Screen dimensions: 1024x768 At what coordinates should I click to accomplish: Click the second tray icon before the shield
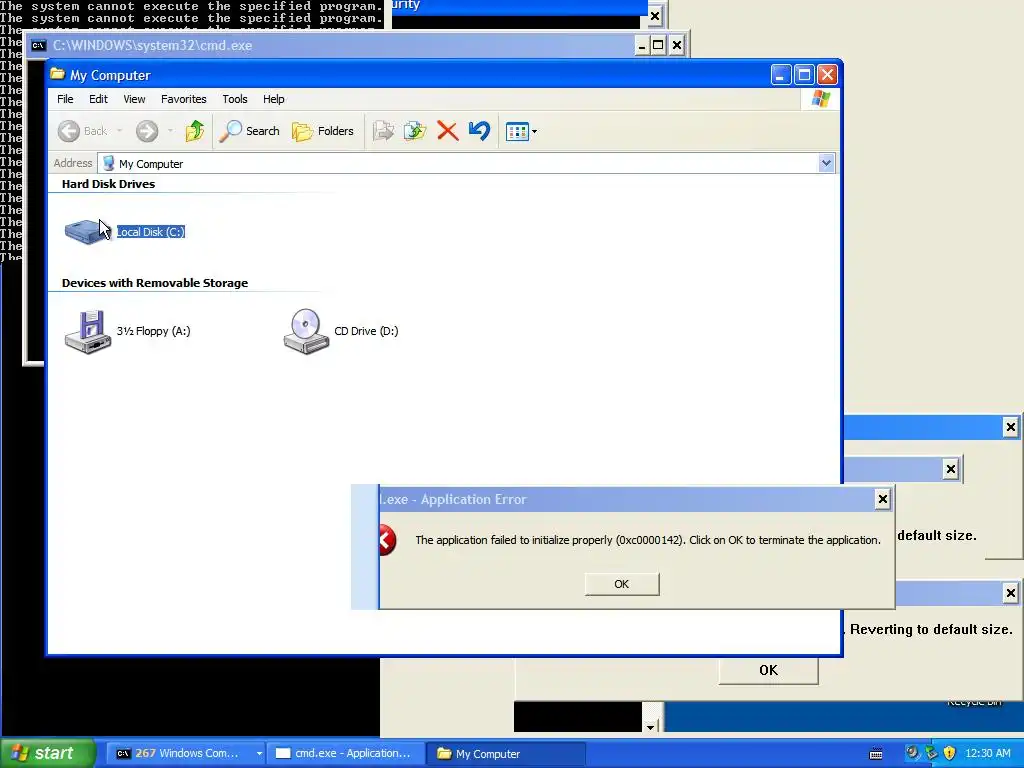coord(931,753)
